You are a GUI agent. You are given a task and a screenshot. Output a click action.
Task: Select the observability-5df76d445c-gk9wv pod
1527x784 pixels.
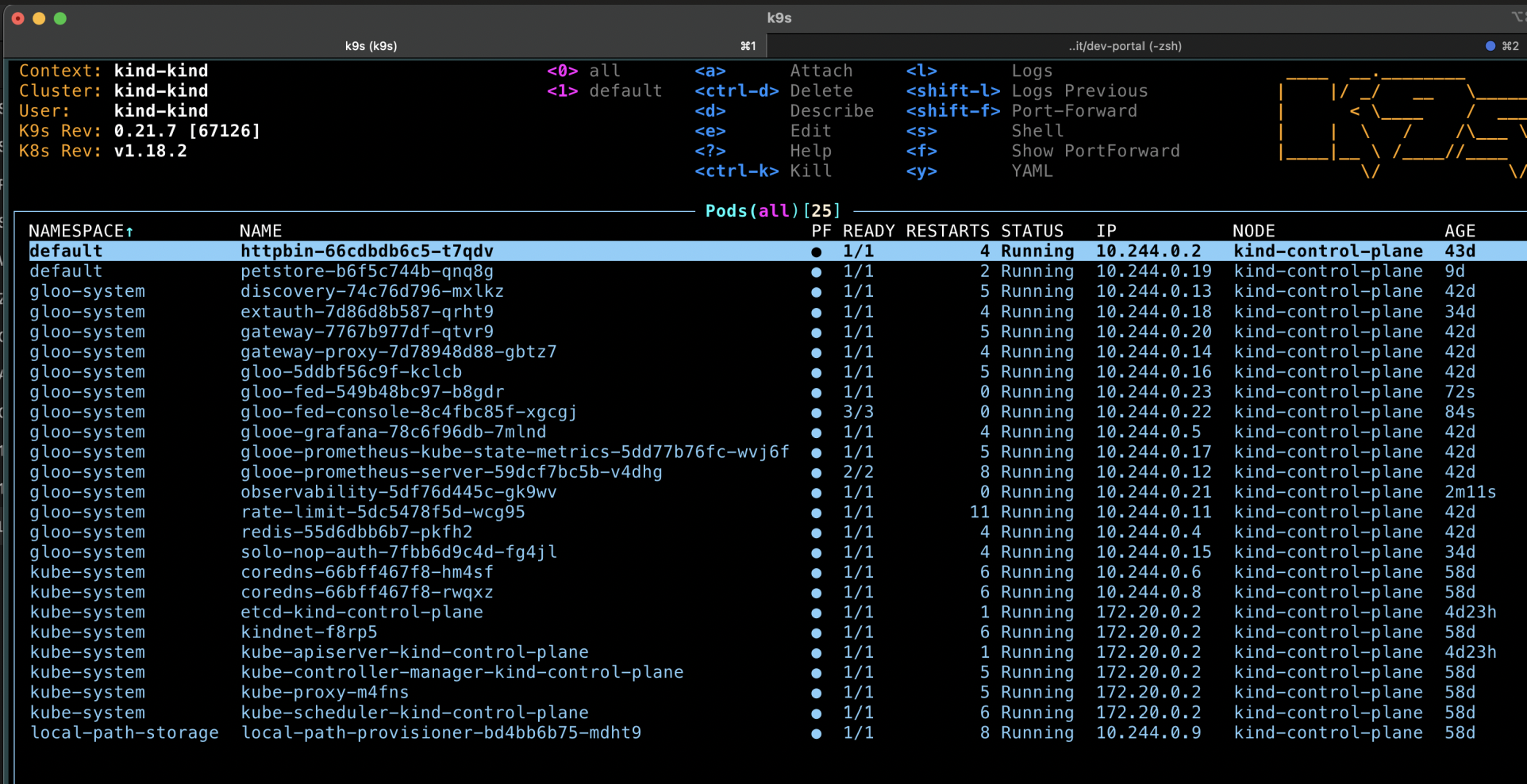(x=398, y=492)
